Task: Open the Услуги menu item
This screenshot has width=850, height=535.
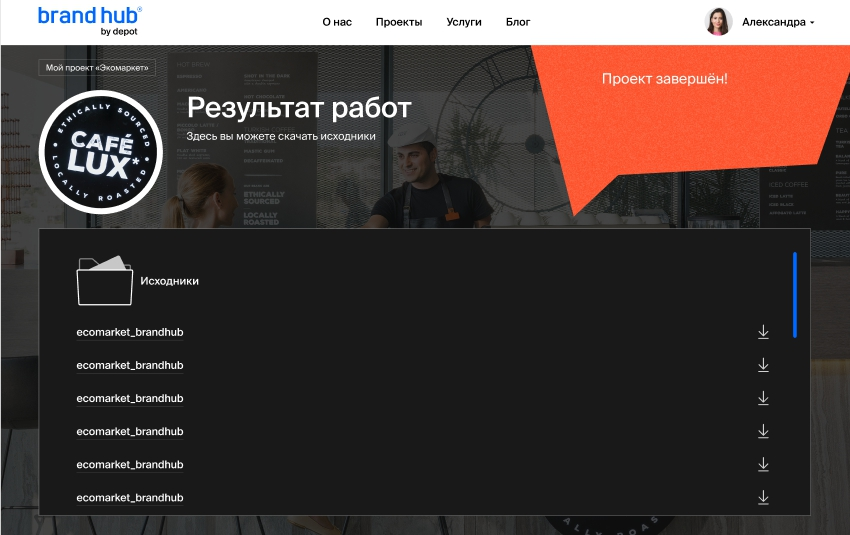Action: pyautogui.click(x=464, y=22)
